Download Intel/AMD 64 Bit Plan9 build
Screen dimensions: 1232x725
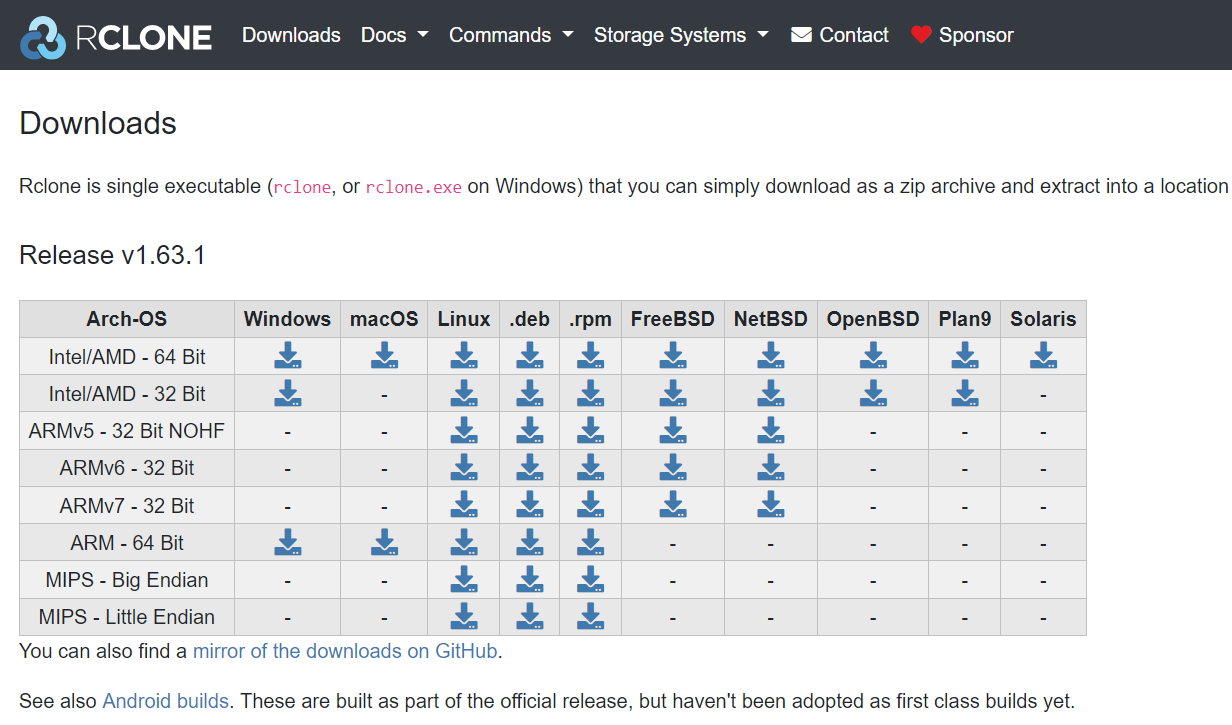pyautogui.click(x=965, y=356)
